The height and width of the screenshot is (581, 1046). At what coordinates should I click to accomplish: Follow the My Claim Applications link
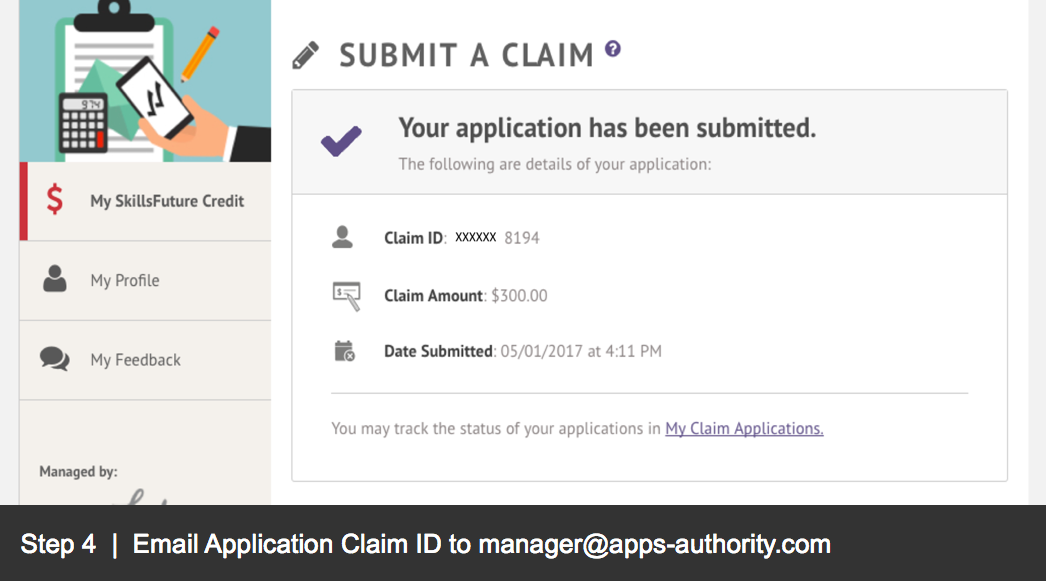tap(744, 428)
